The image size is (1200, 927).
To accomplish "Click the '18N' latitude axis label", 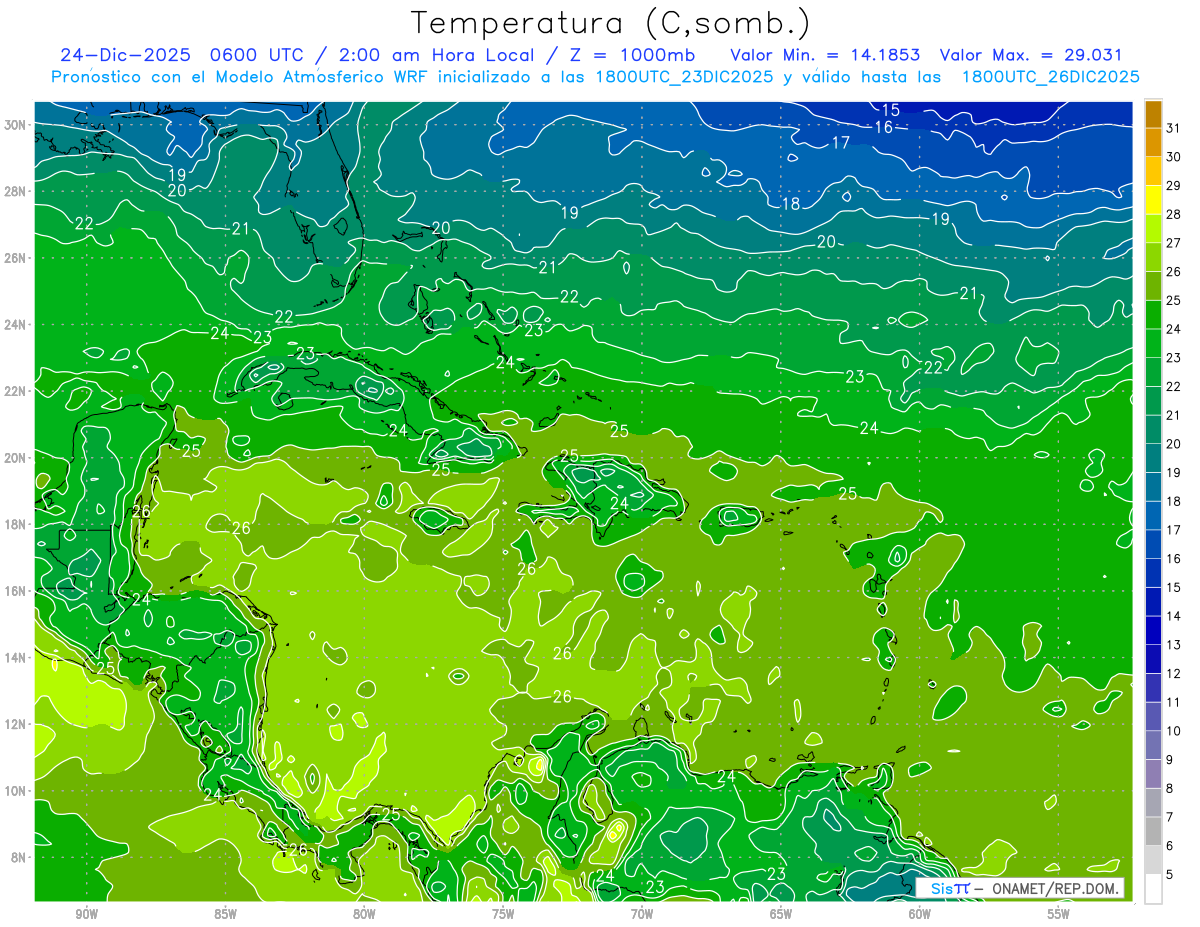I will [x=15, y=524].
